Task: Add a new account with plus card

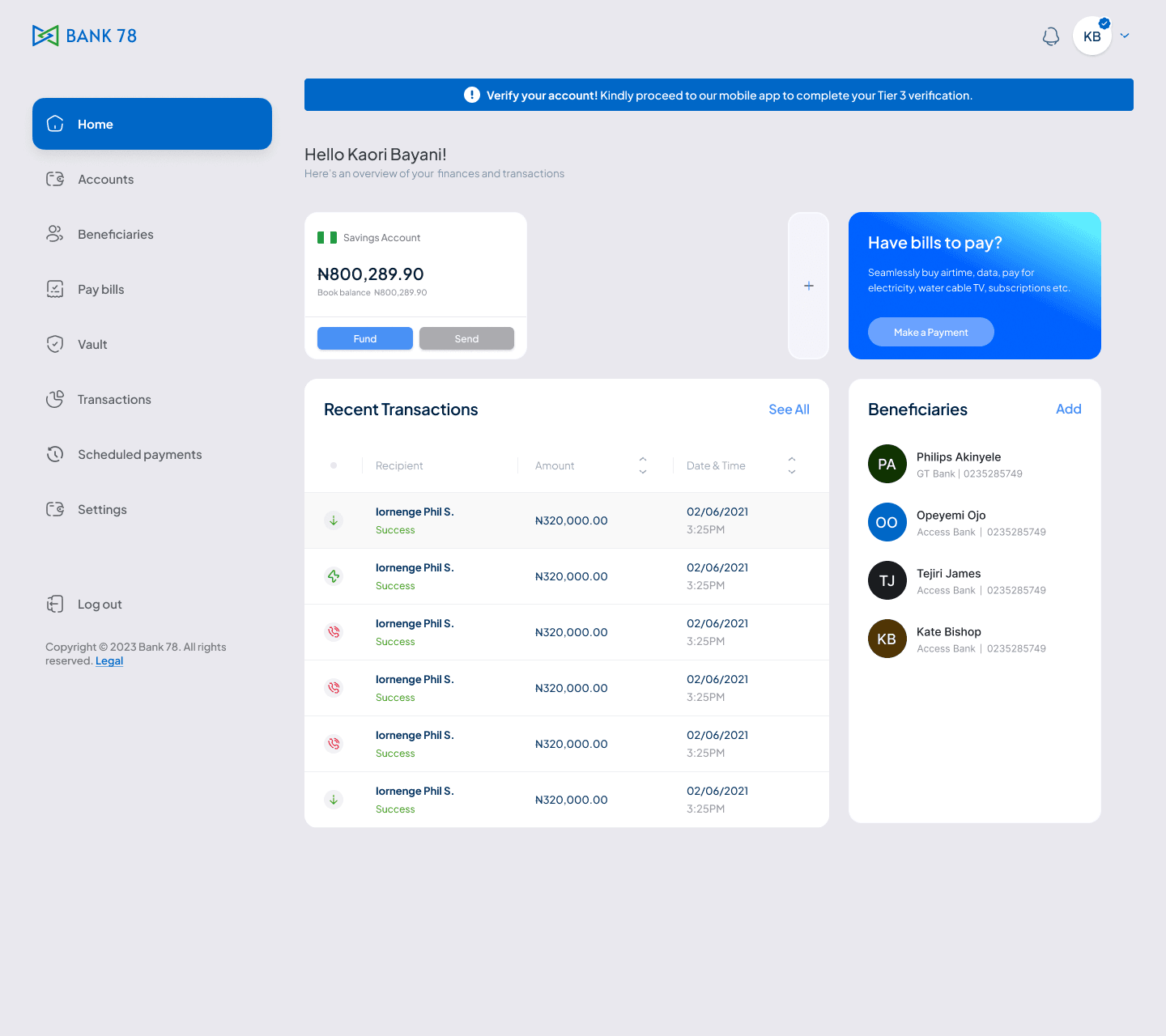Action: [808, 286]
